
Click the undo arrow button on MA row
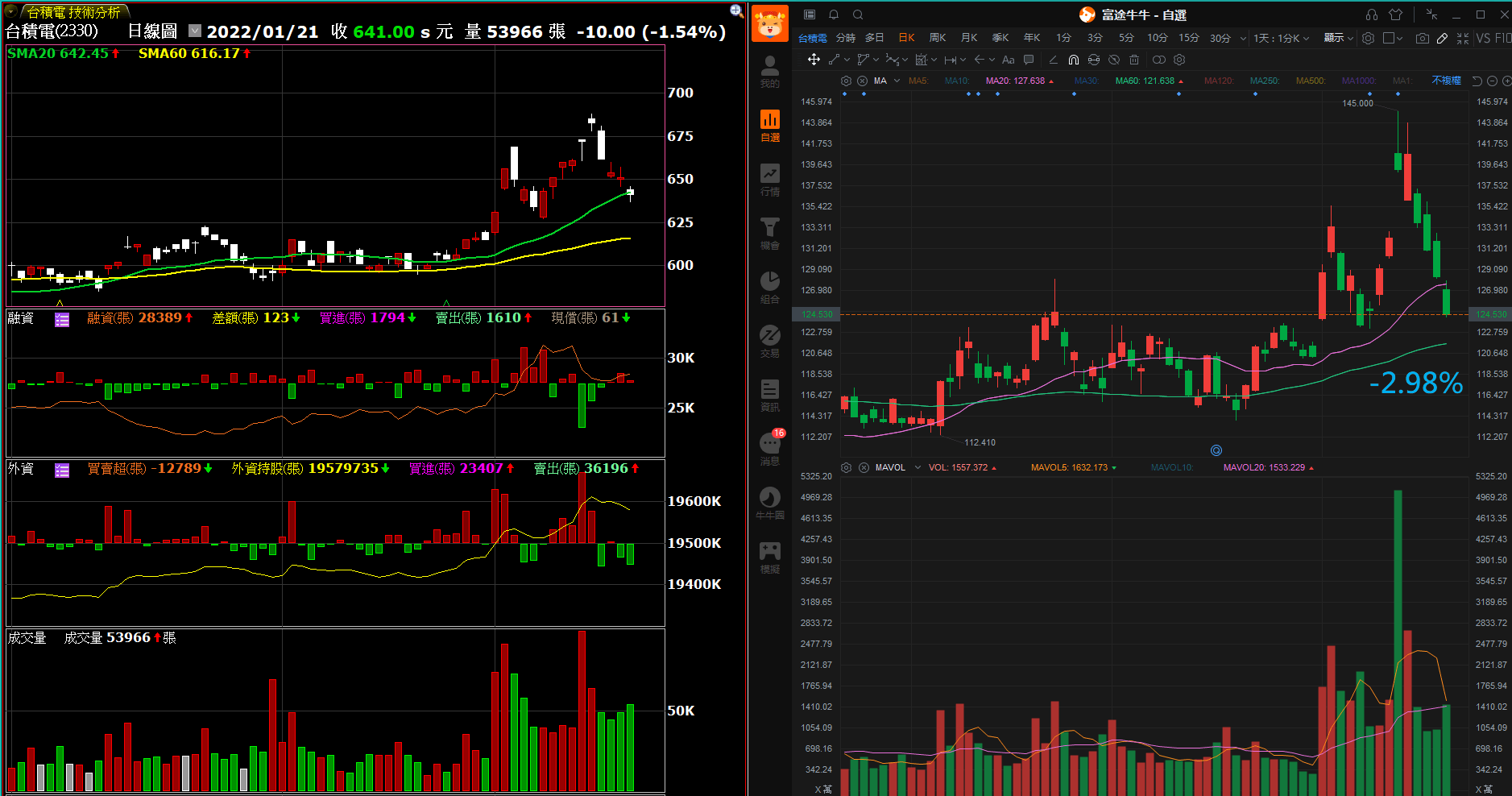tap(1477, 81)
